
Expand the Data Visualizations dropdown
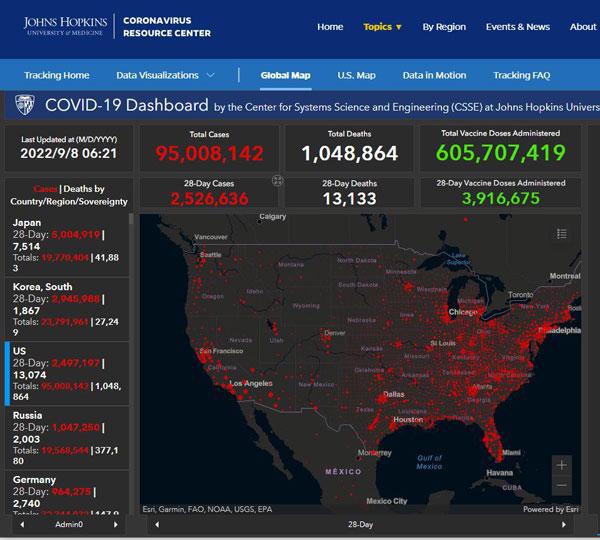pos(165,75)
